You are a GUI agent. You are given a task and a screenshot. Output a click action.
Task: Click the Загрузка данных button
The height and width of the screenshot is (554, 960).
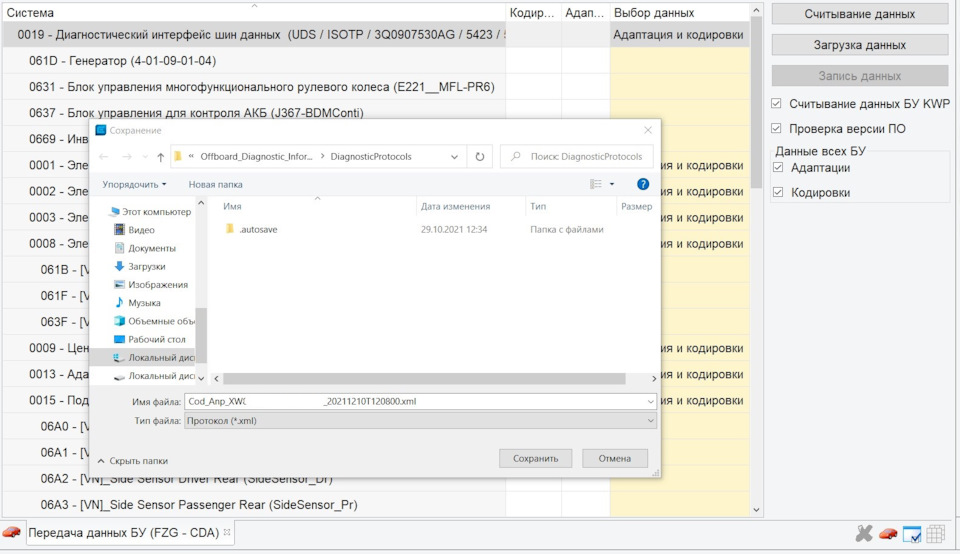[860, 45]
